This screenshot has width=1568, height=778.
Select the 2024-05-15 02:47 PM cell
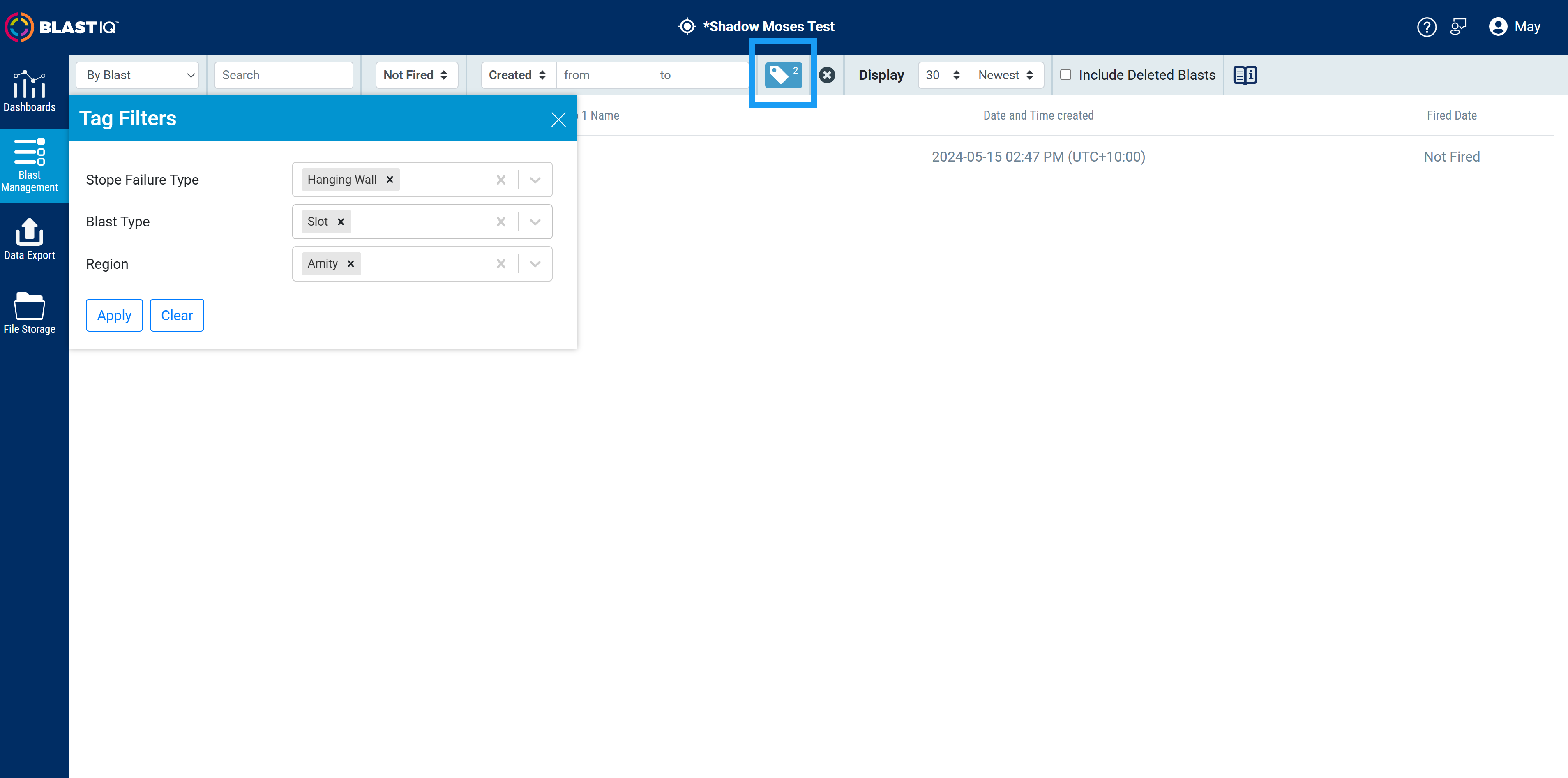coord(1038,157)
